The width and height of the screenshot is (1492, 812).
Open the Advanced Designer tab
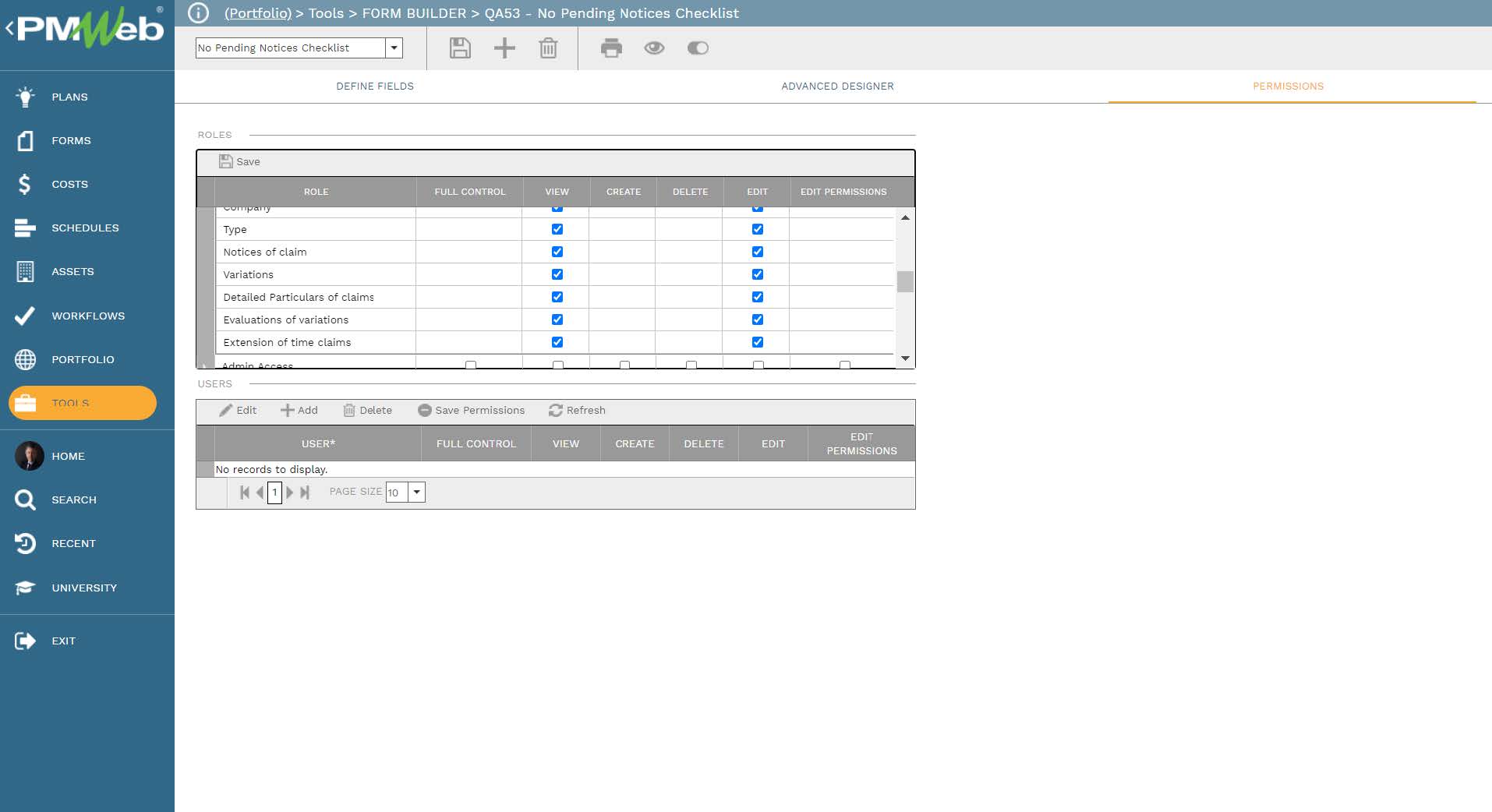pyautogui.click(x=837, y=86)
